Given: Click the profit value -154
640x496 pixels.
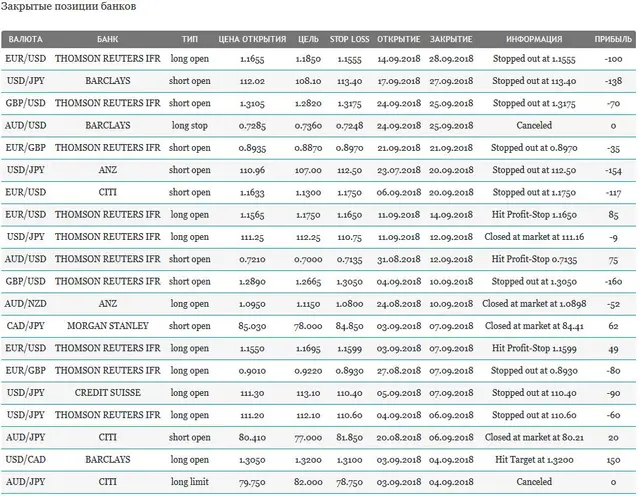Looking at the screenshot, I should (x=613, y=170).
